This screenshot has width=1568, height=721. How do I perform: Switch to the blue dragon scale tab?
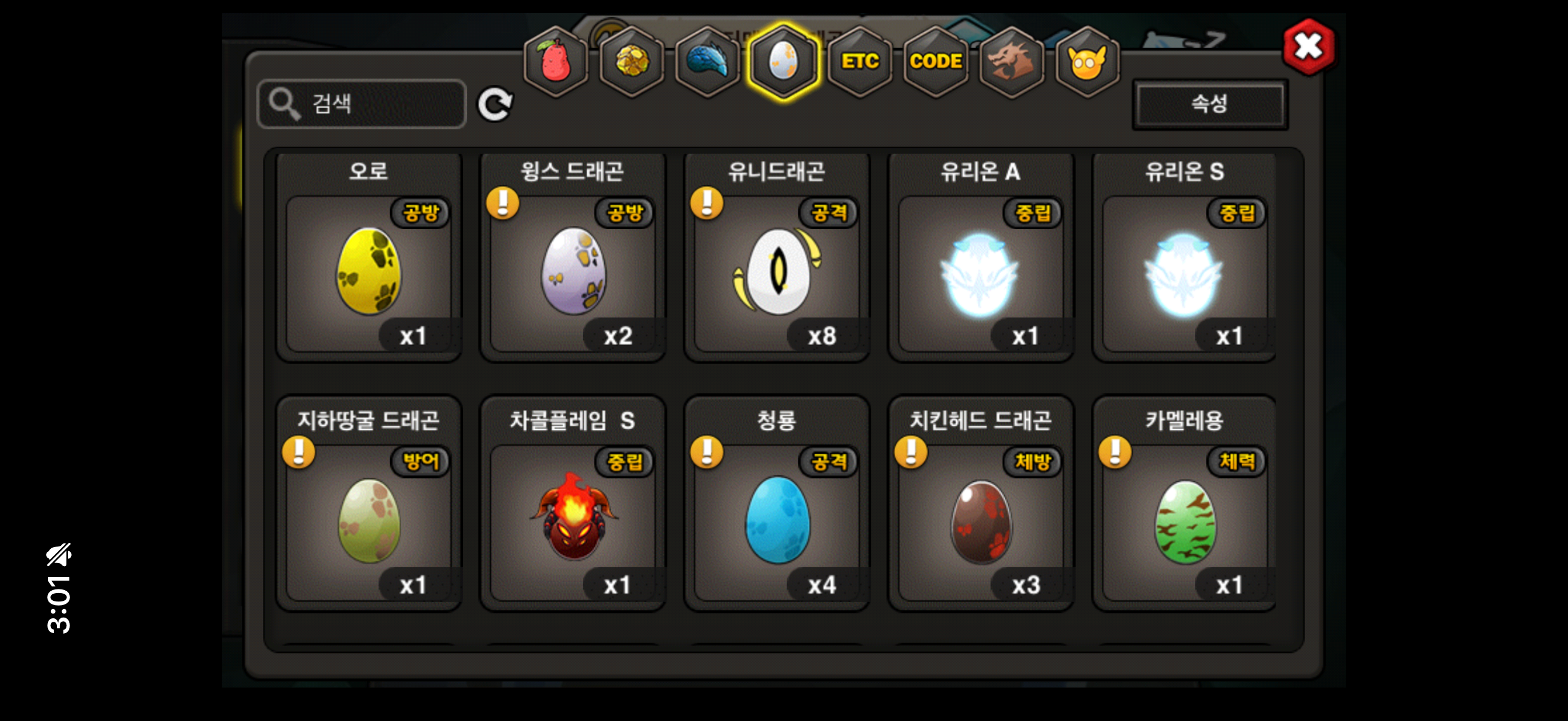(707, 62)
